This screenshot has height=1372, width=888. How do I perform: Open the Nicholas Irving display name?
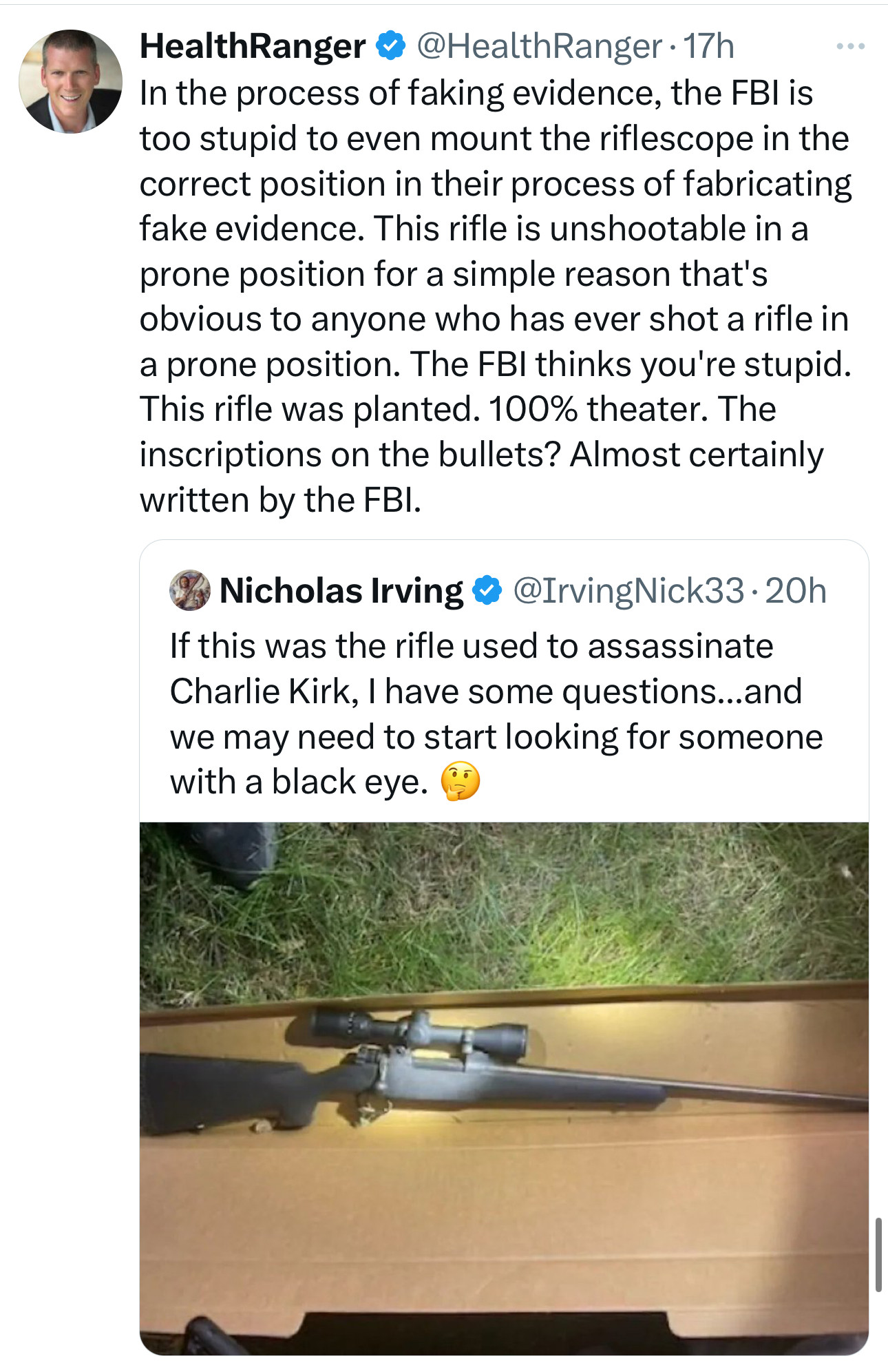(x=341, y=591)
